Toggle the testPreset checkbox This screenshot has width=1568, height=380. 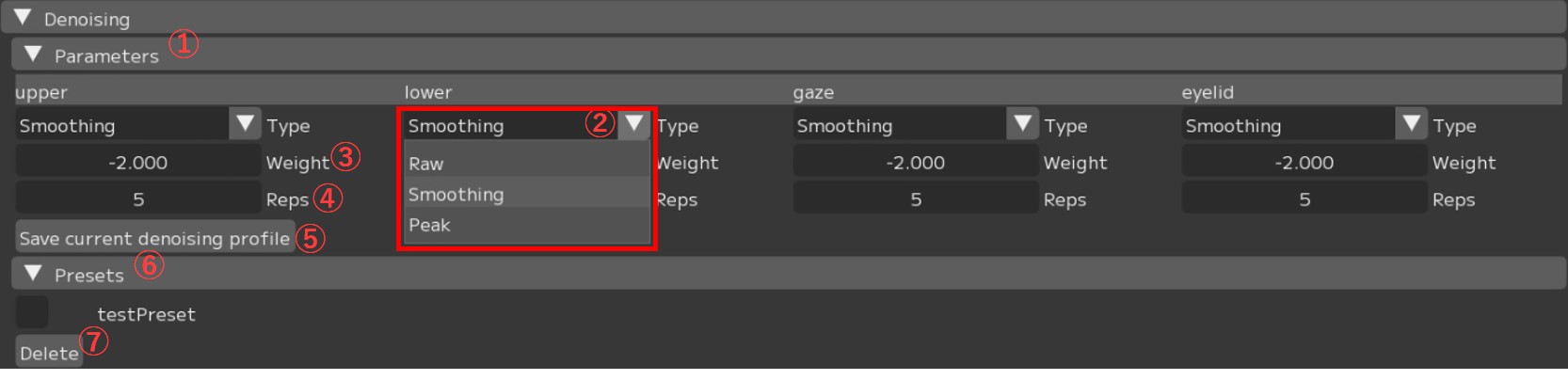pyautogui.click(x=32, y=312)
